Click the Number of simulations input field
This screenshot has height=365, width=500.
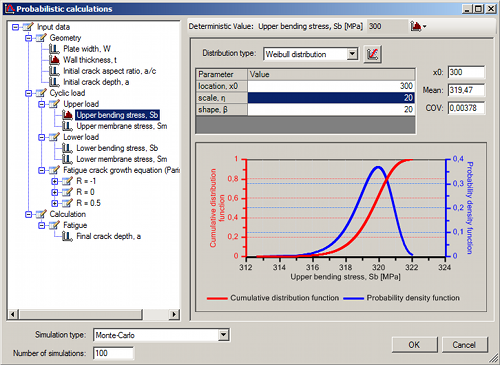pyautogui.click(x=114, y=353)
